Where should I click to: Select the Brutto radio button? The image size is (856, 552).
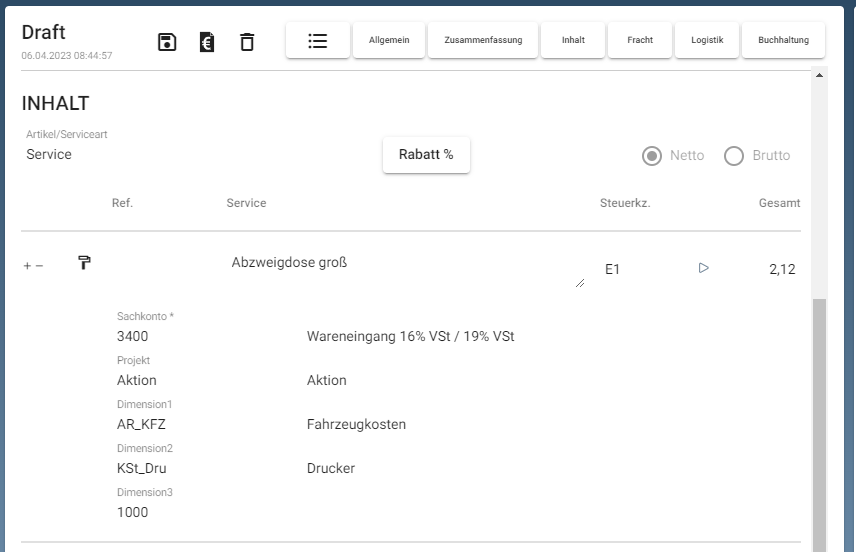coord(734,156)
